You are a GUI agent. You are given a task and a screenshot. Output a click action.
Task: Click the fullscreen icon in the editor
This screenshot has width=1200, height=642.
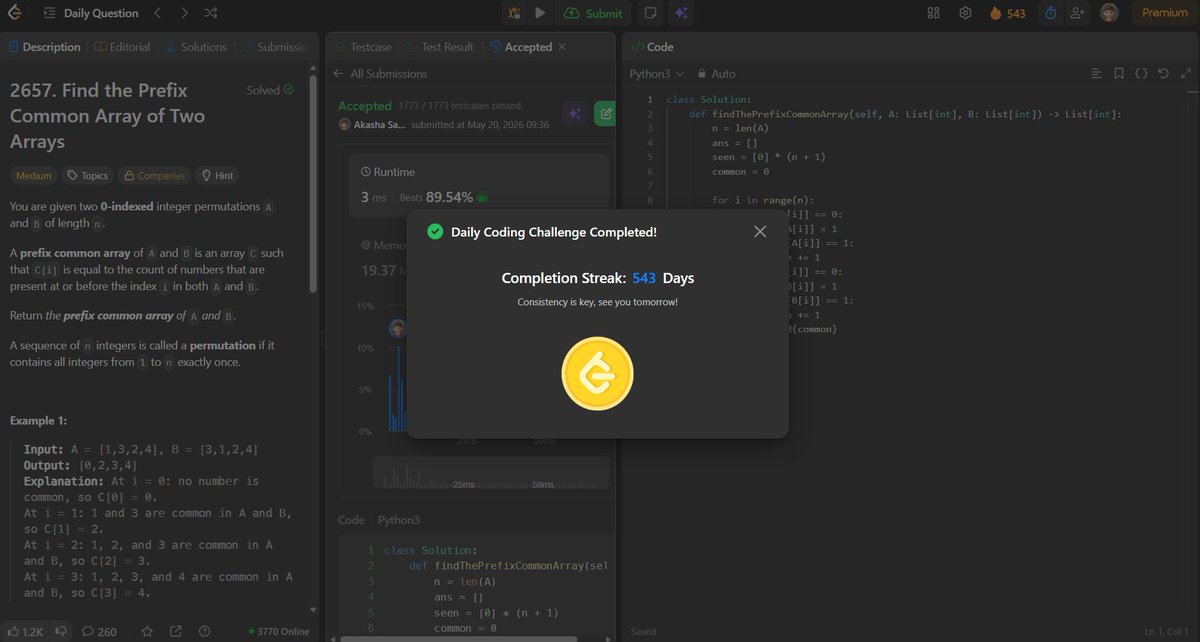pyautogui.click(x=1186, y=74)
